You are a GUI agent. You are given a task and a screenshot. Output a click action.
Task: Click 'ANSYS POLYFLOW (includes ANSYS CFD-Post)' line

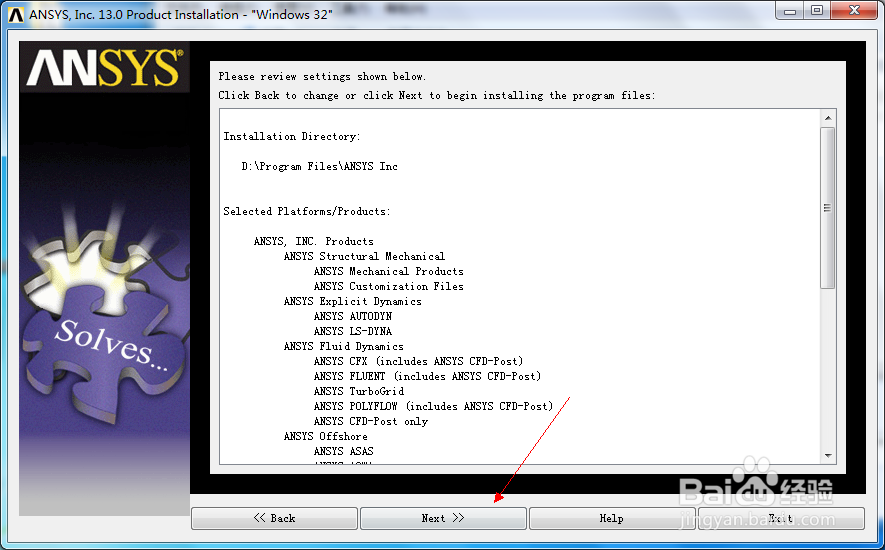click(433, 406)
